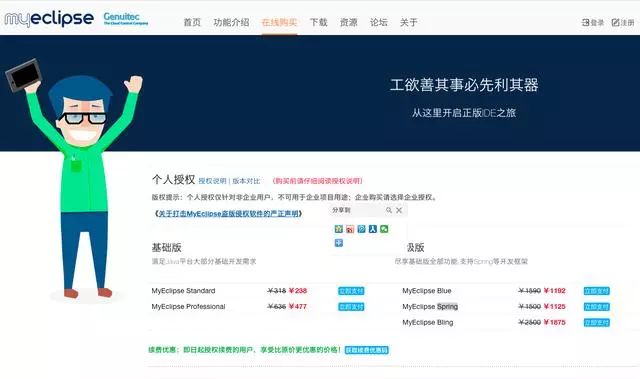Click the 登录 login link

tap(593, 22)
